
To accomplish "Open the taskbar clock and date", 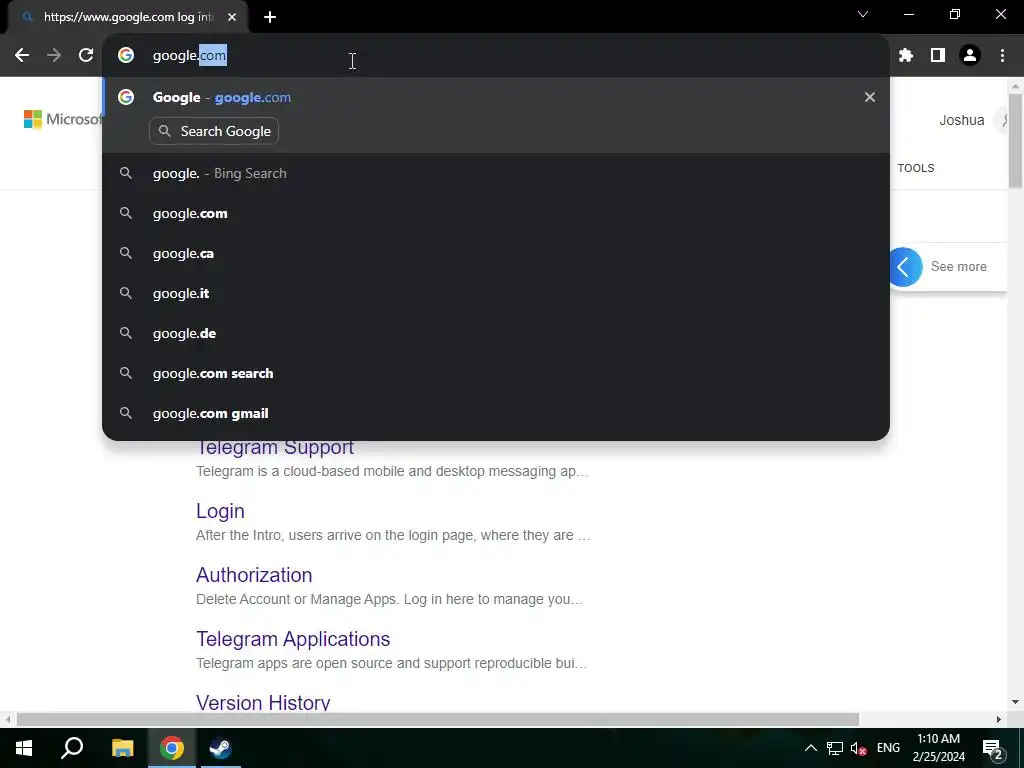I will [x=938, y=748].
